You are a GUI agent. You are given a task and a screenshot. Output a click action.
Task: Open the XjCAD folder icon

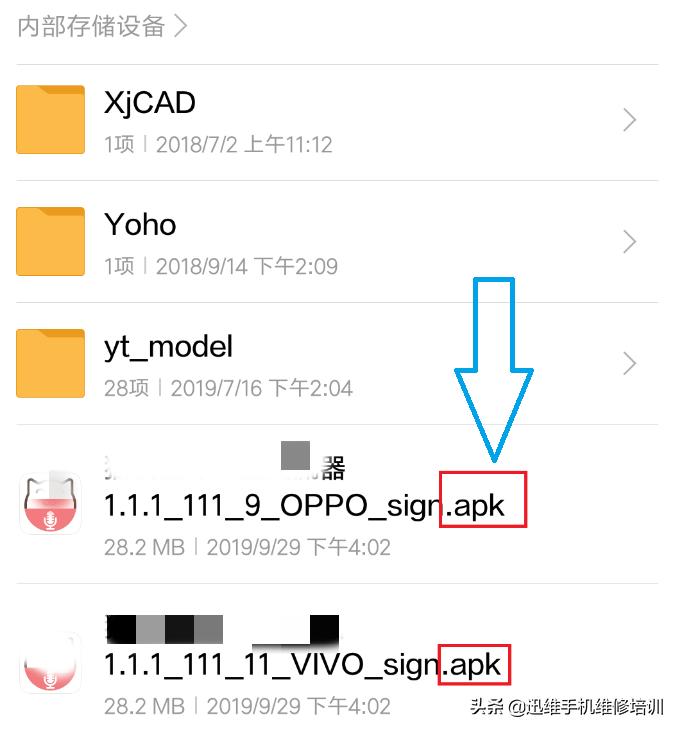50,119
